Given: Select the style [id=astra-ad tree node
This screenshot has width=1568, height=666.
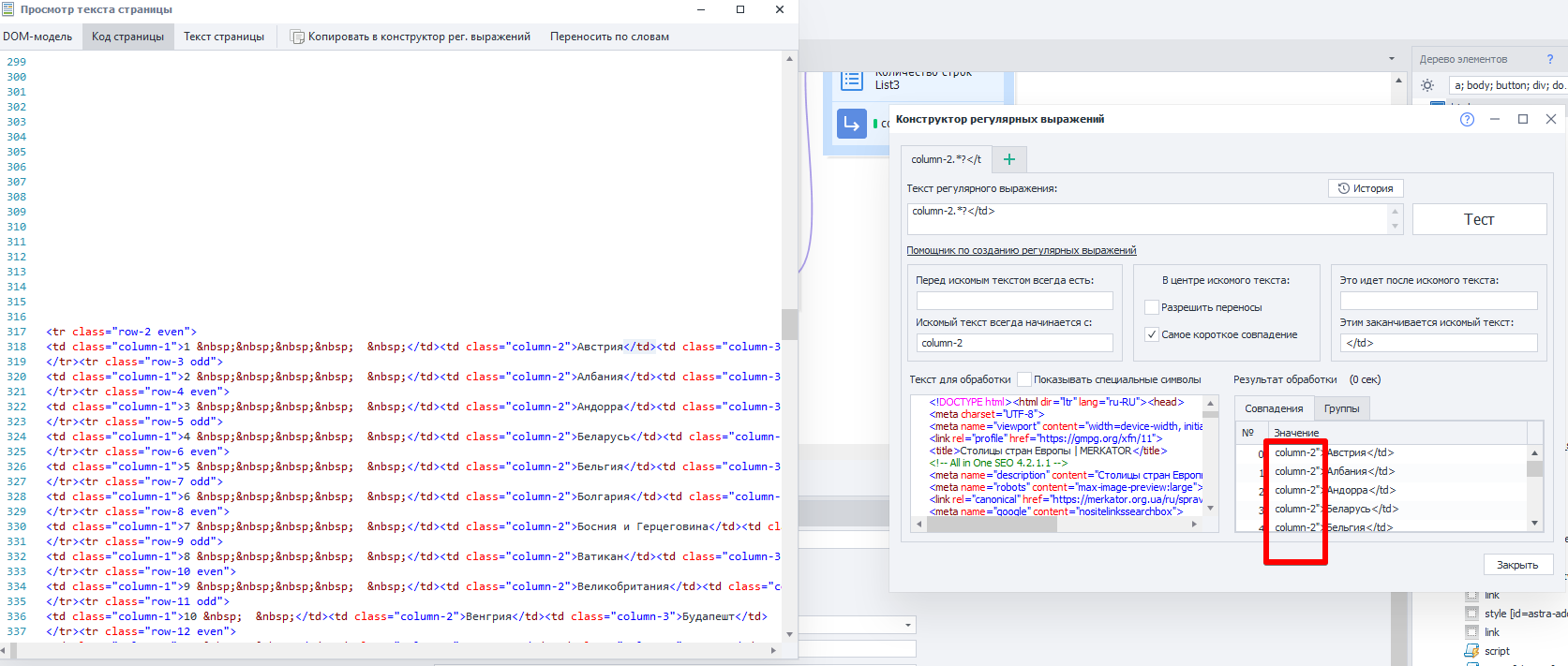Looking at the screenshot, I should point(1525,614).
